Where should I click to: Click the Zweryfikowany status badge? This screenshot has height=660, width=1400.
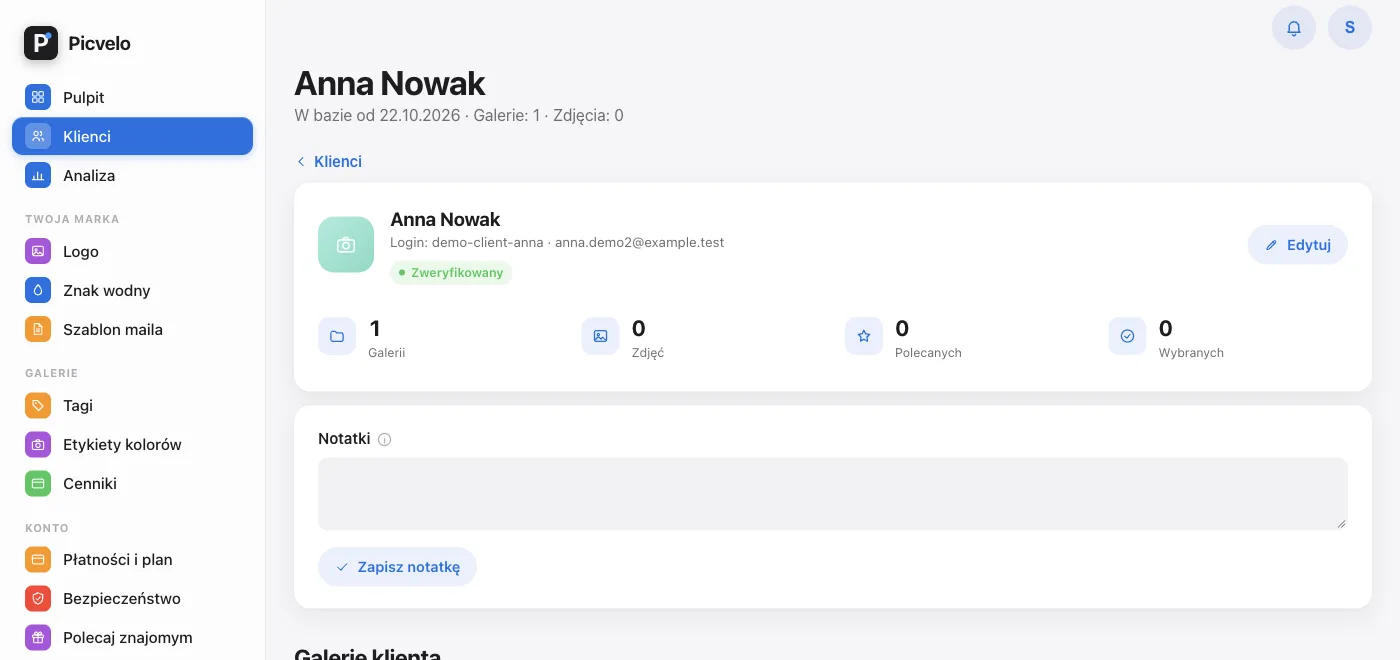point(451,272)
